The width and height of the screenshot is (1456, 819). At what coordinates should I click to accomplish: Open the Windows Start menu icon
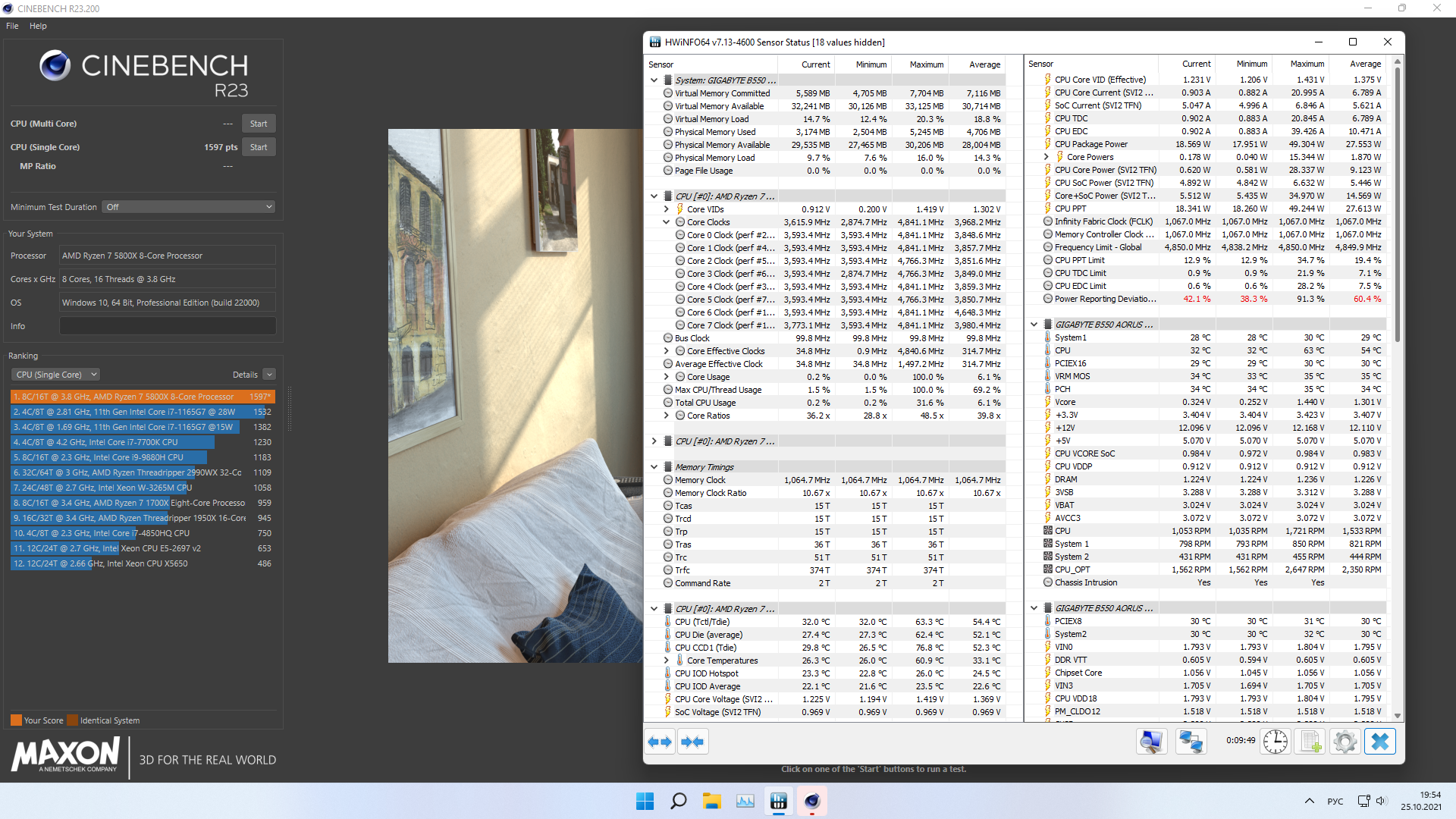tap(645, 801)
